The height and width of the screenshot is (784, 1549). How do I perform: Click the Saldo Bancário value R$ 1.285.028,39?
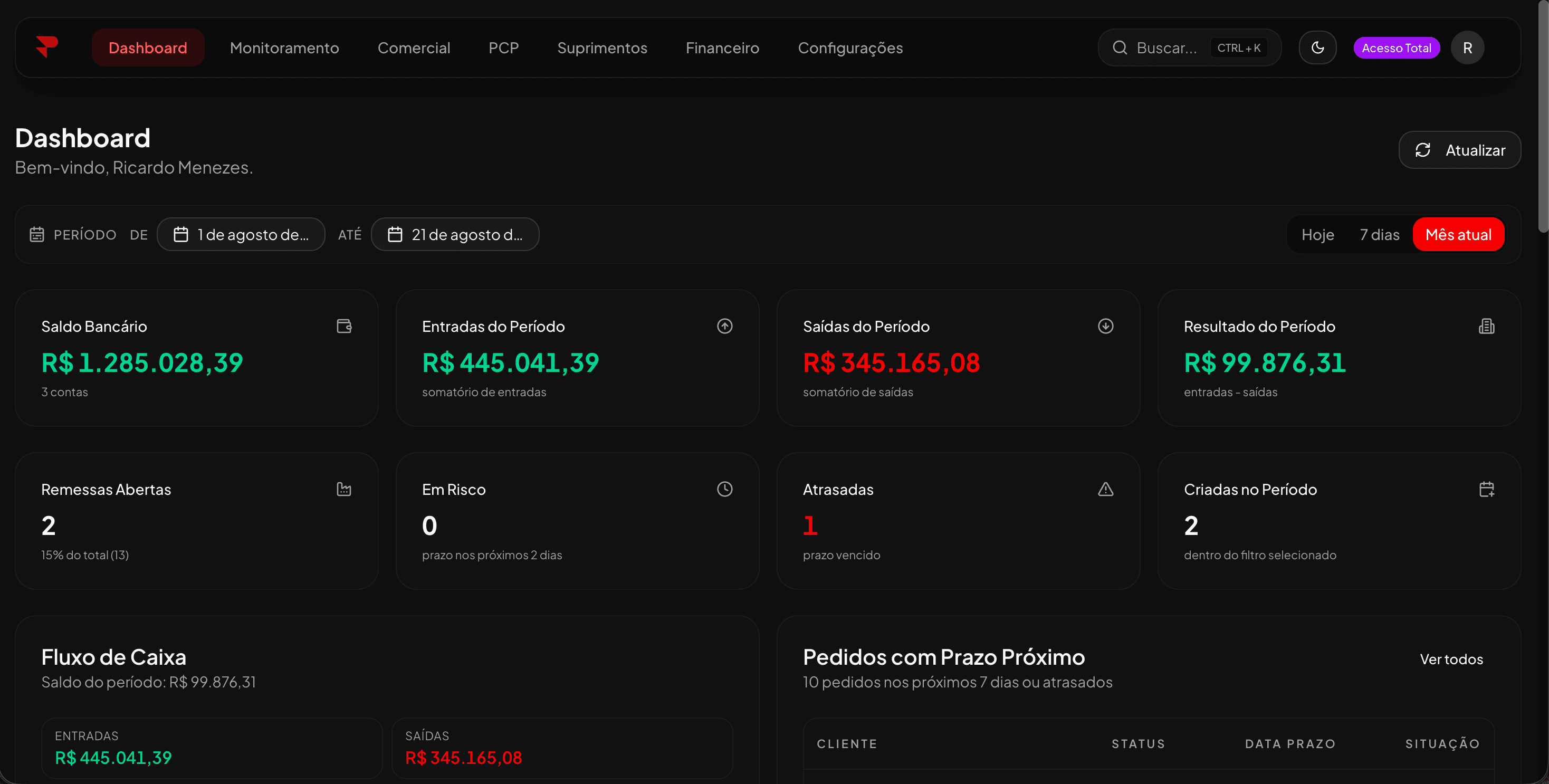(142, 362)
